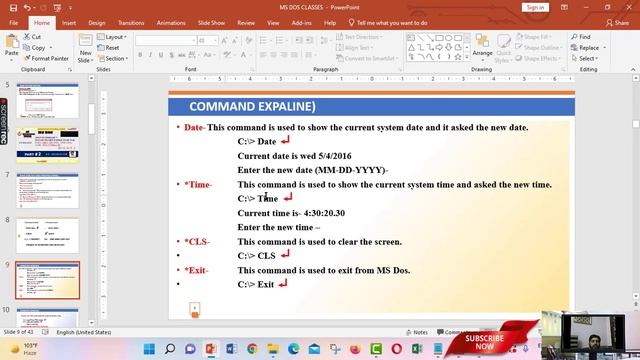Screen dimensions: 640x360
Task: Click the Share button
Action: point(618,23)
